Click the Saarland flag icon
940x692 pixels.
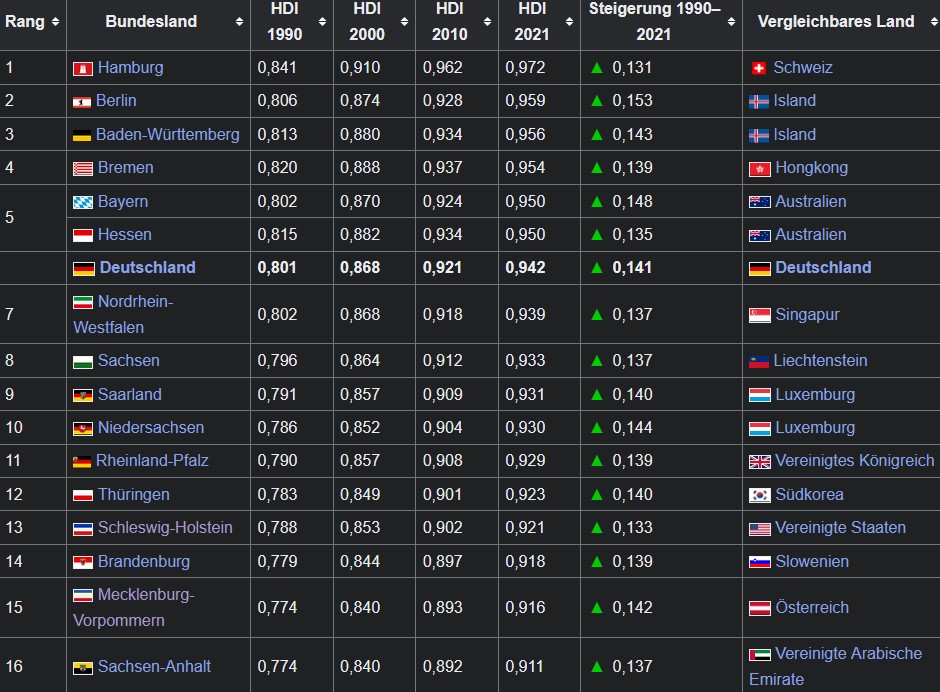pos(83,395)
